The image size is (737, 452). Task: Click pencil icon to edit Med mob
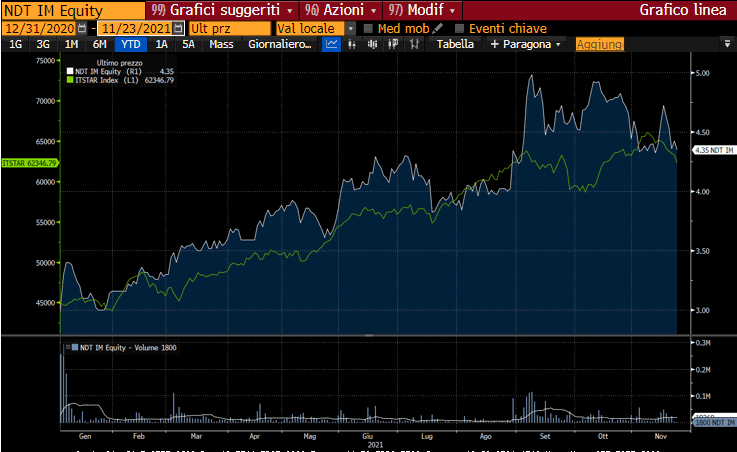(x=438, y=28)
